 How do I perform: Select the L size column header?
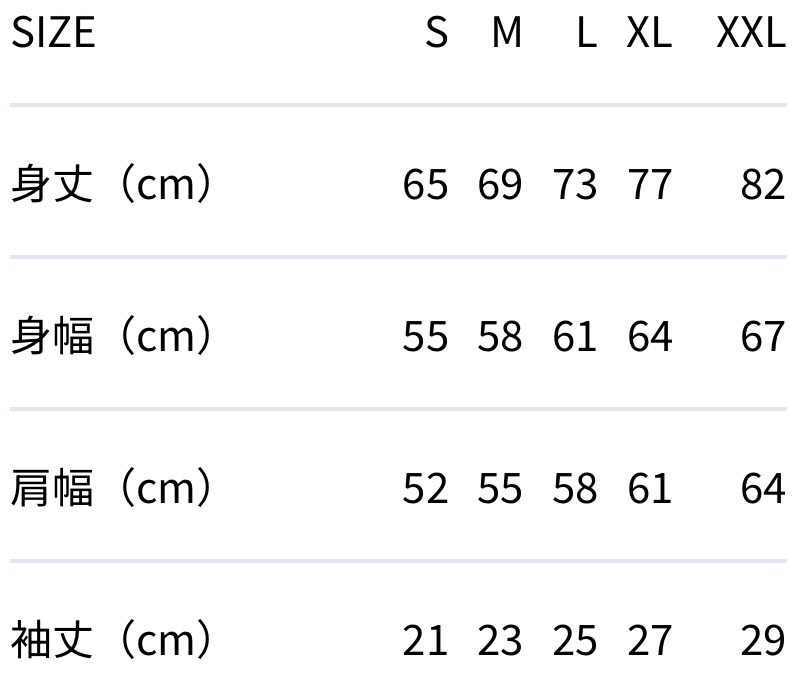click(x=586, y=33)
